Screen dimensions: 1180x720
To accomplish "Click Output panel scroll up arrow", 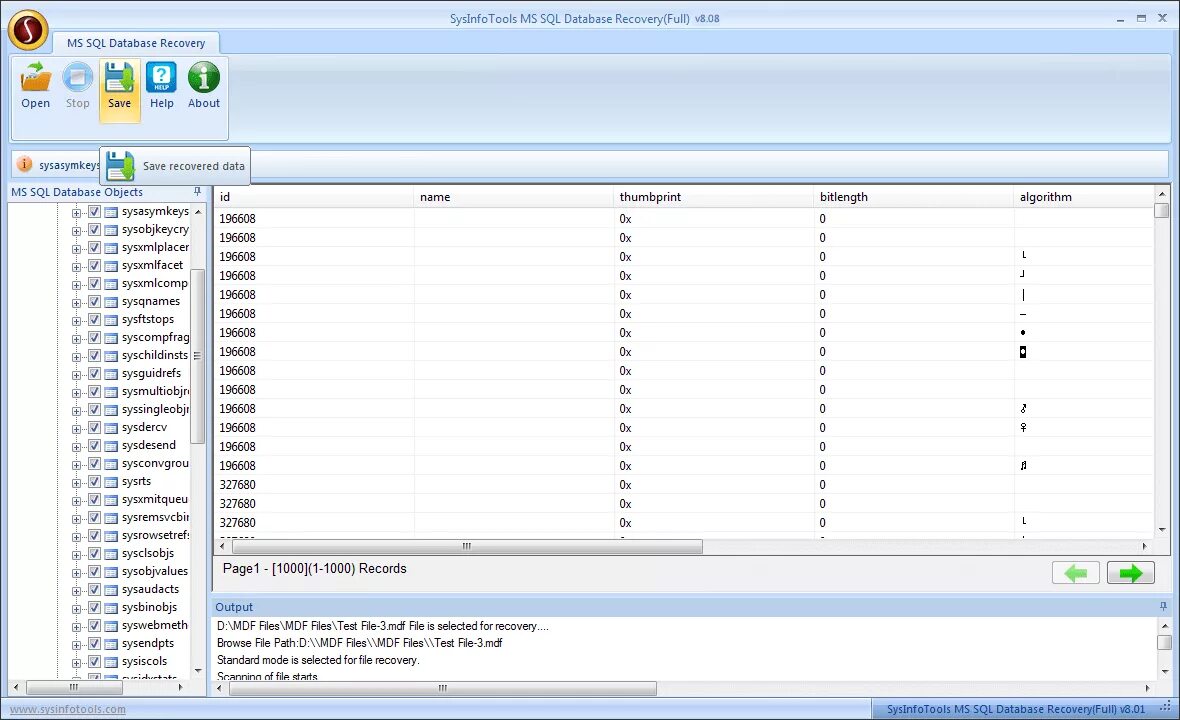I will pos(1164,625).
